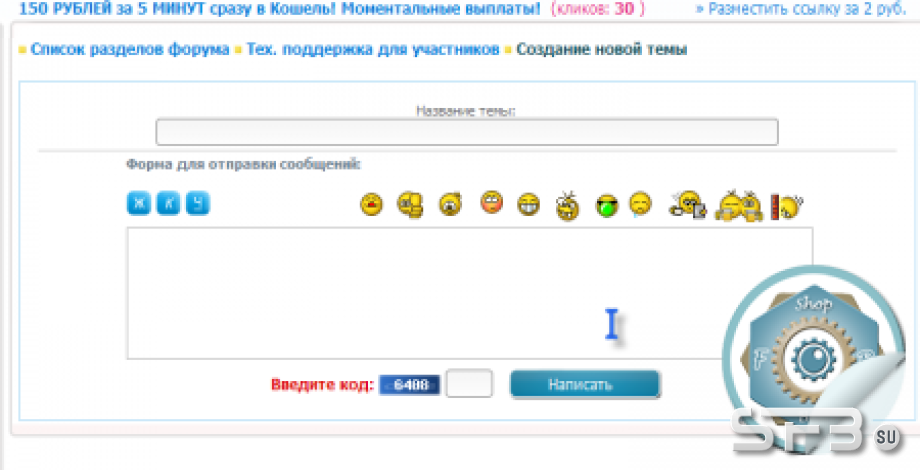Click the bold Ж formatting button
Screen dimensions: 920x470
coord(139,204)
